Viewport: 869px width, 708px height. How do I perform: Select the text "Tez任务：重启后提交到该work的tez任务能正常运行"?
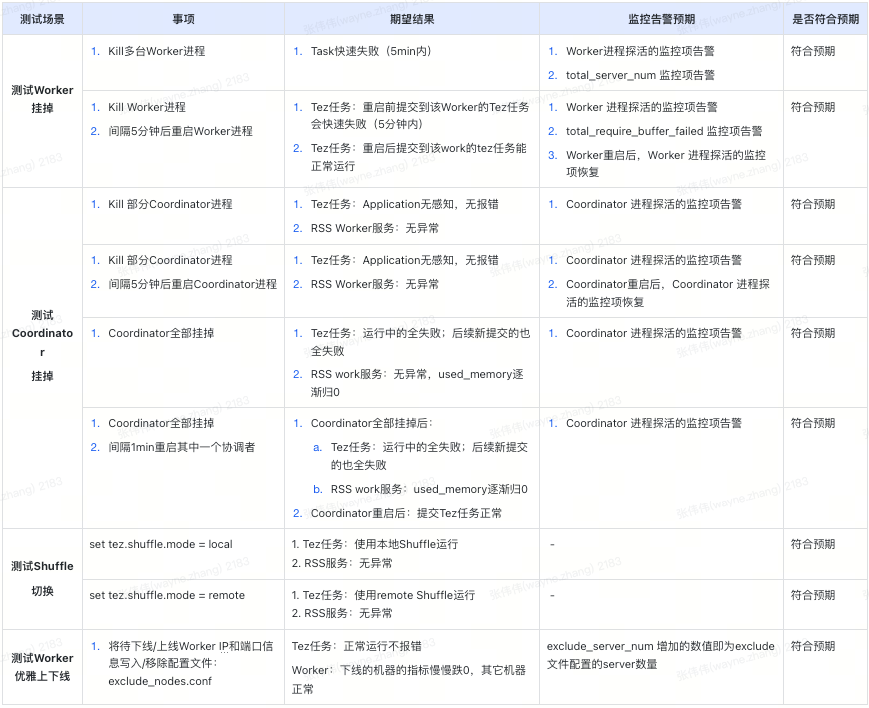coord(418,157)
